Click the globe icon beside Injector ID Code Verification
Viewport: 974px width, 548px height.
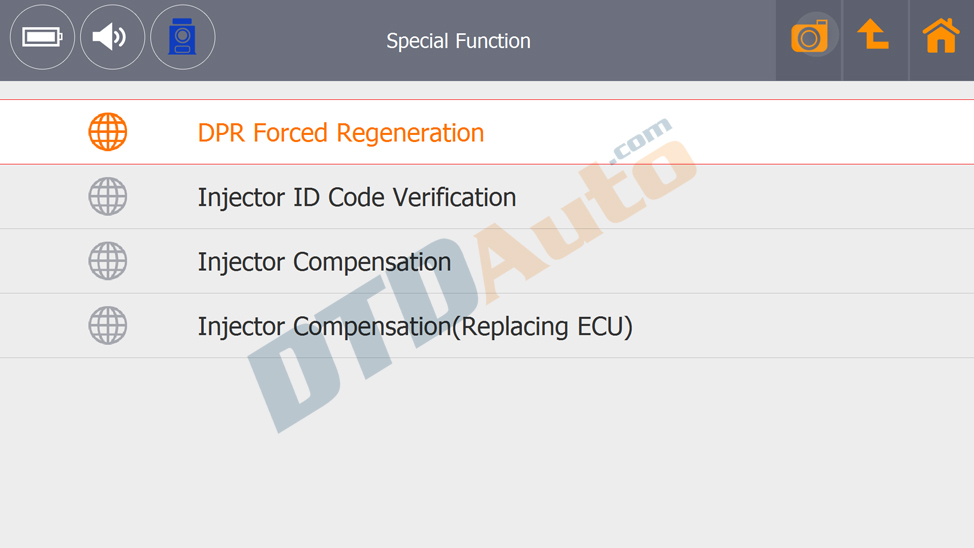point(108,197)
